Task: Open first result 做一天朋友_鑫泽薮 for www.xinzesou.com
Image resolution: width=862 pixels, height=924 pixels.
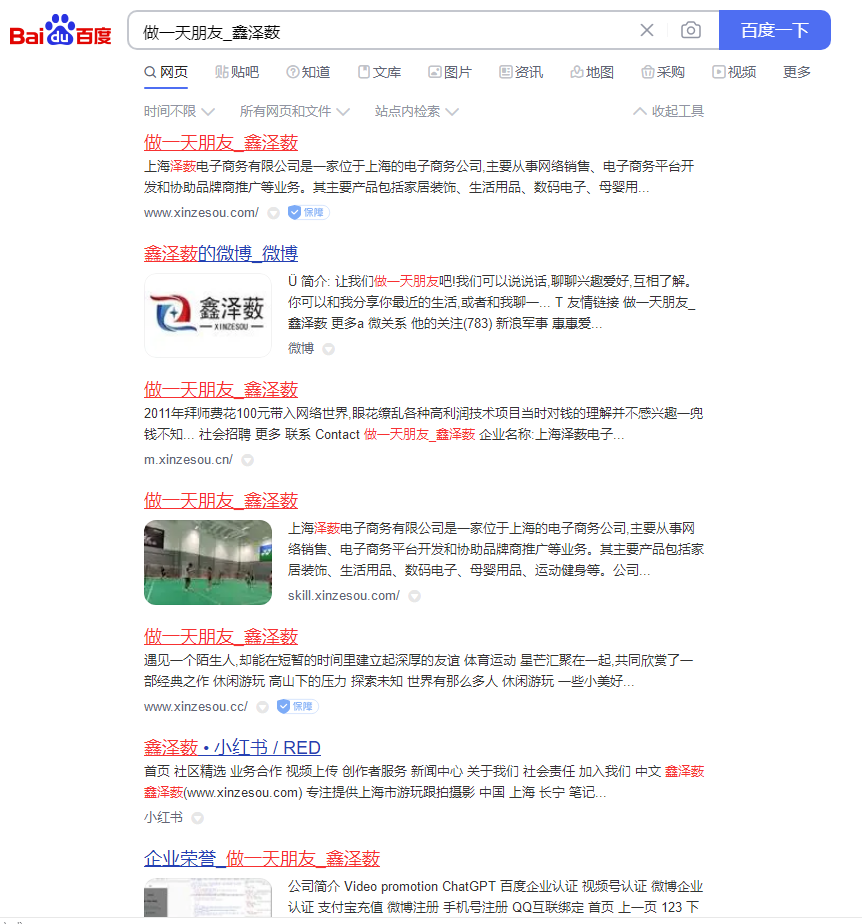Action: (221, 143)
